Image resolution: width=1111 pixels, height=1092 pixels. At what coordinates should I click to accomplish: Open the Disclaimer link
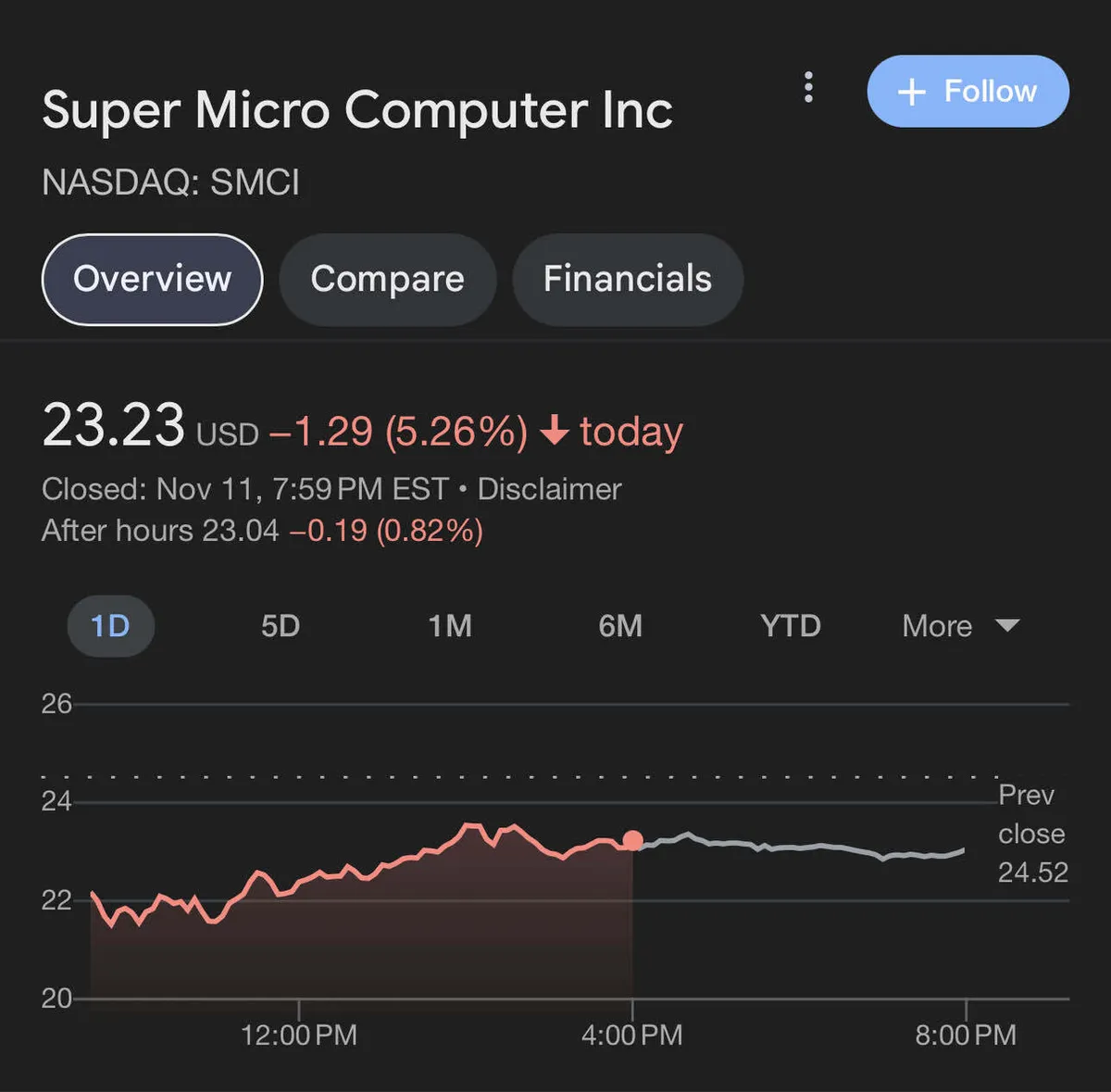(549, 489)
